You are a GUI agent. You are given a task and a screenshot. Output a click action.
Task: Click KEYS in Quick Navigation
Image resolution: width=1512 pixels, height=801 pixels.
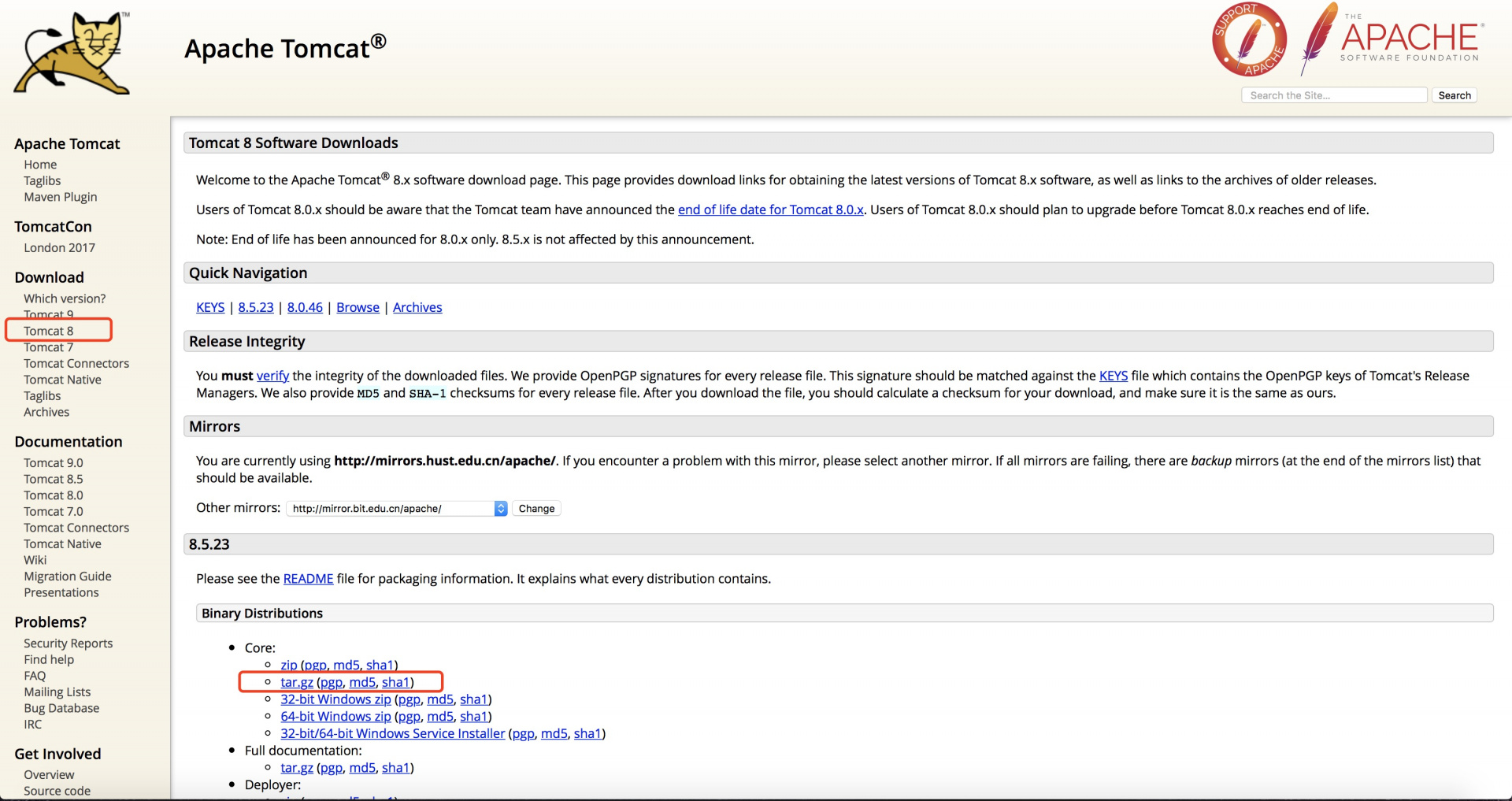tap(210, 307)
